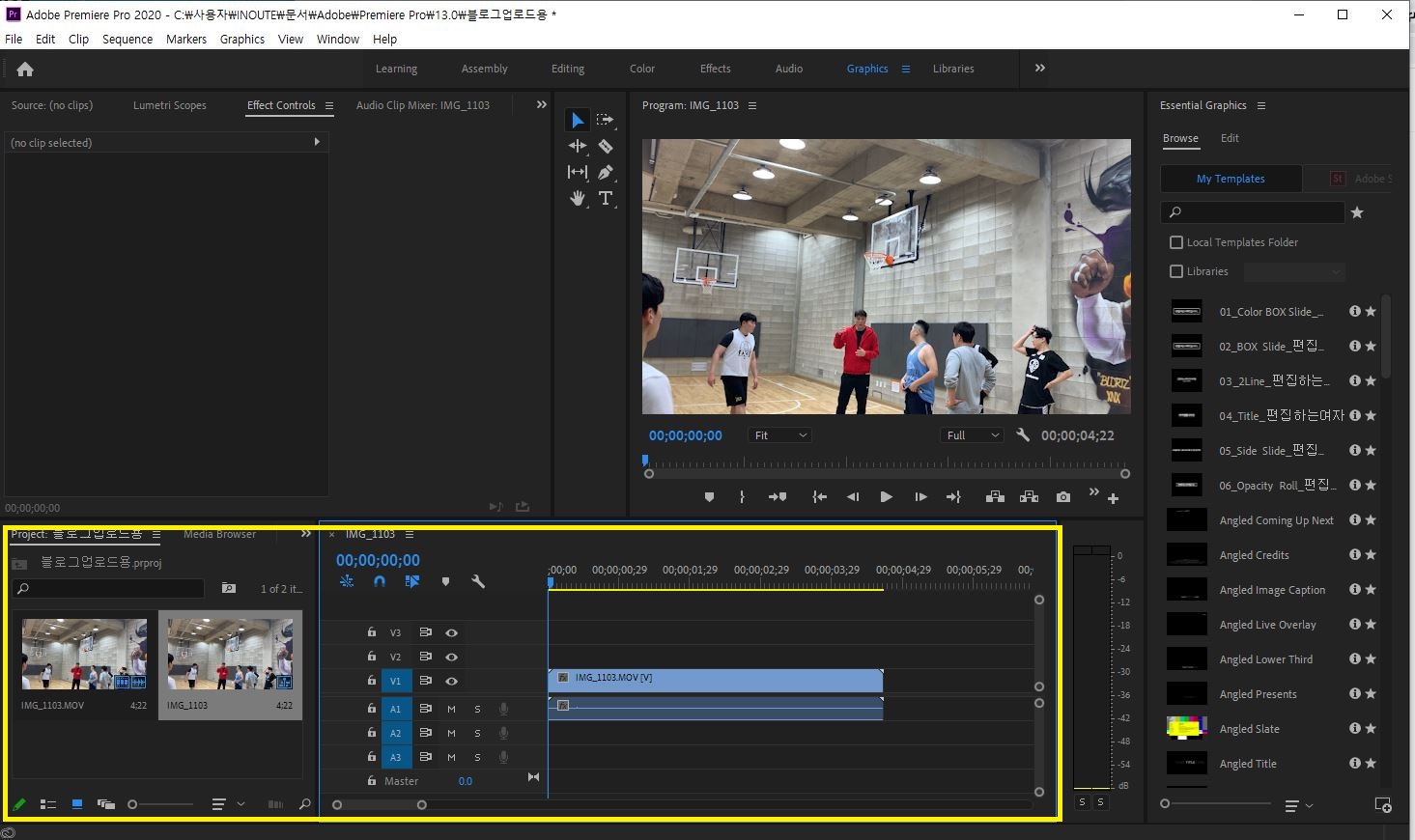Click the project thumbnail zoom slider
This screenshot has width=1415, height=840.
click(x=133, y=804)
